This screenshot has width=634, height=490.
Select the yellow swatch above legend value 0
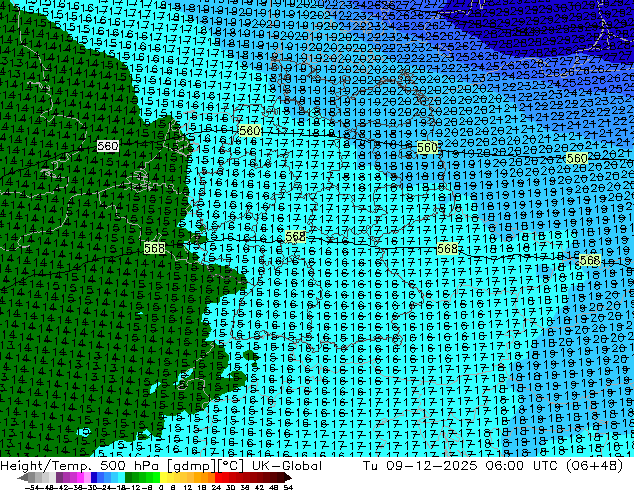(163, 477)
